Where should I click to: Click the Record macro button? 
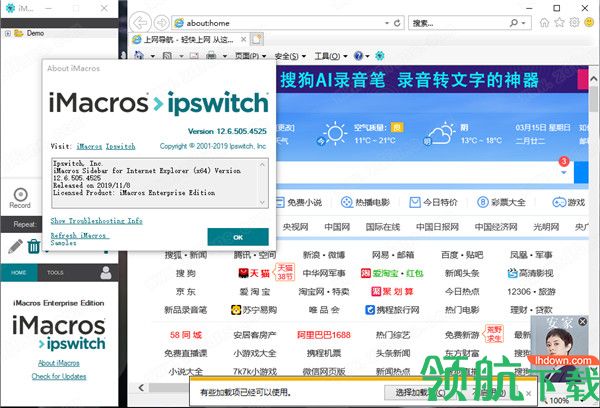tap(20, 198)
